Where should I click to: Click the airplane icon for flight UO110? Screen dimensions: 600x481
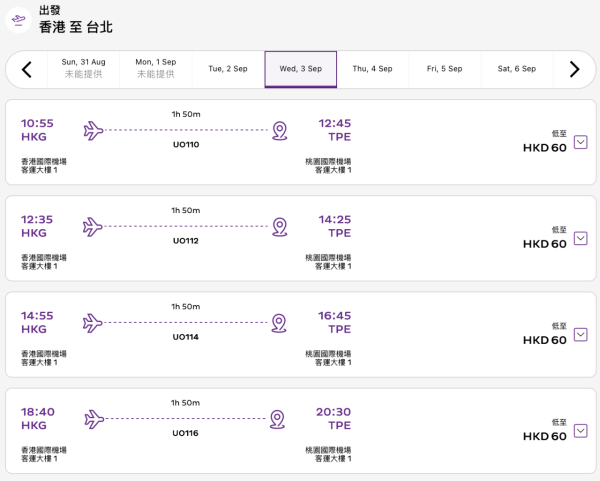click(x=93, y=130)
